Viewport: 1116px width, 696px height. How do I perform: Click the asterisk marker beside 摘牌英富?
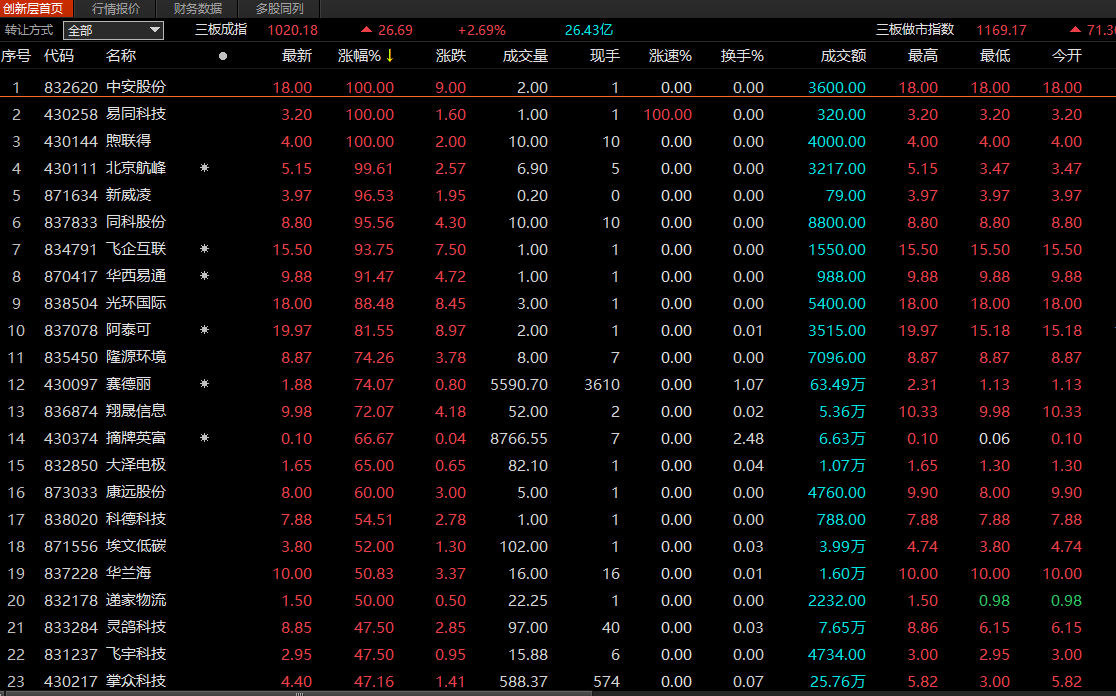point(205,438)
